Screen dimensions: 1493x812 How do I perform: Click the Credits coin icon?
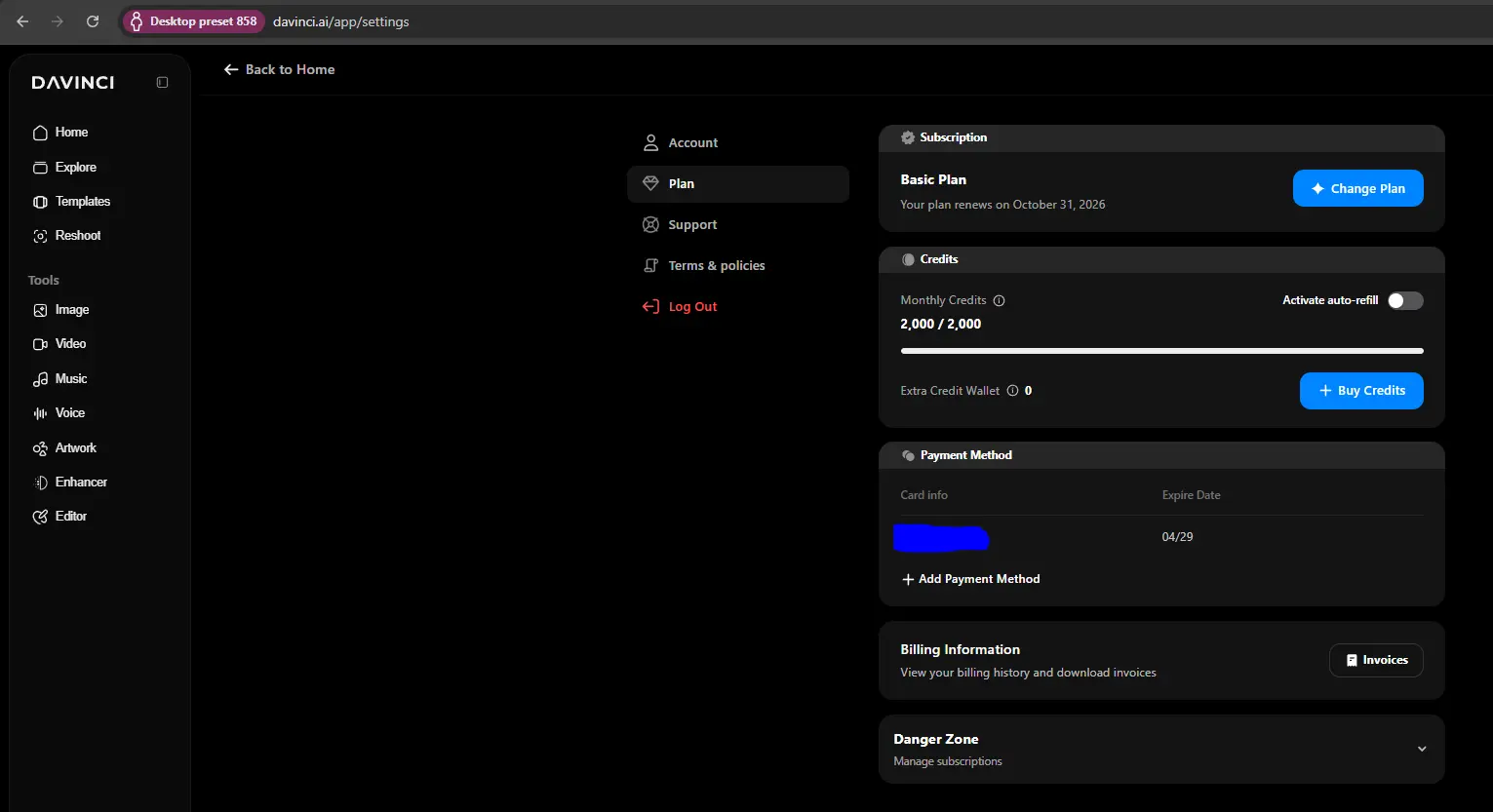[x=908, y=259]
